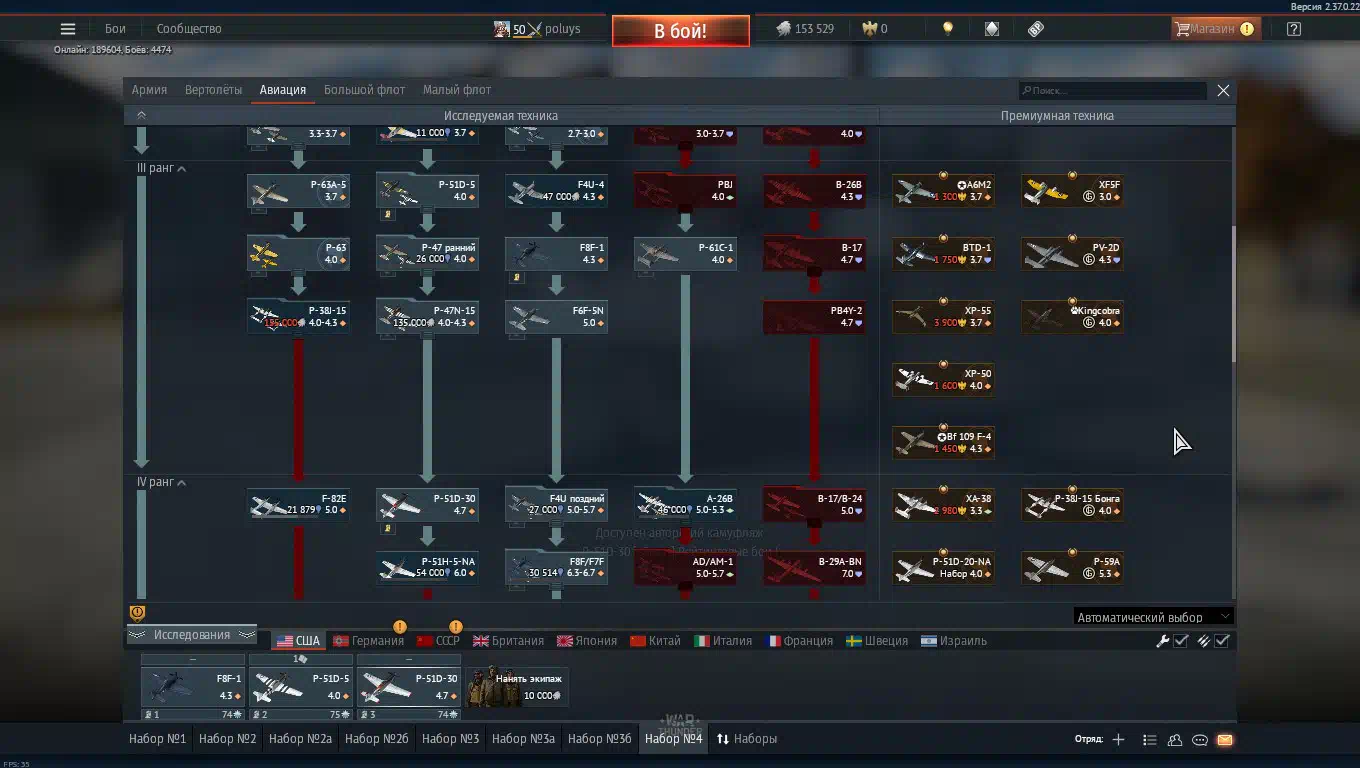Click the squad plus invite icon
The width and height of the screenshot is (1360, 768).
[1118, 740]
